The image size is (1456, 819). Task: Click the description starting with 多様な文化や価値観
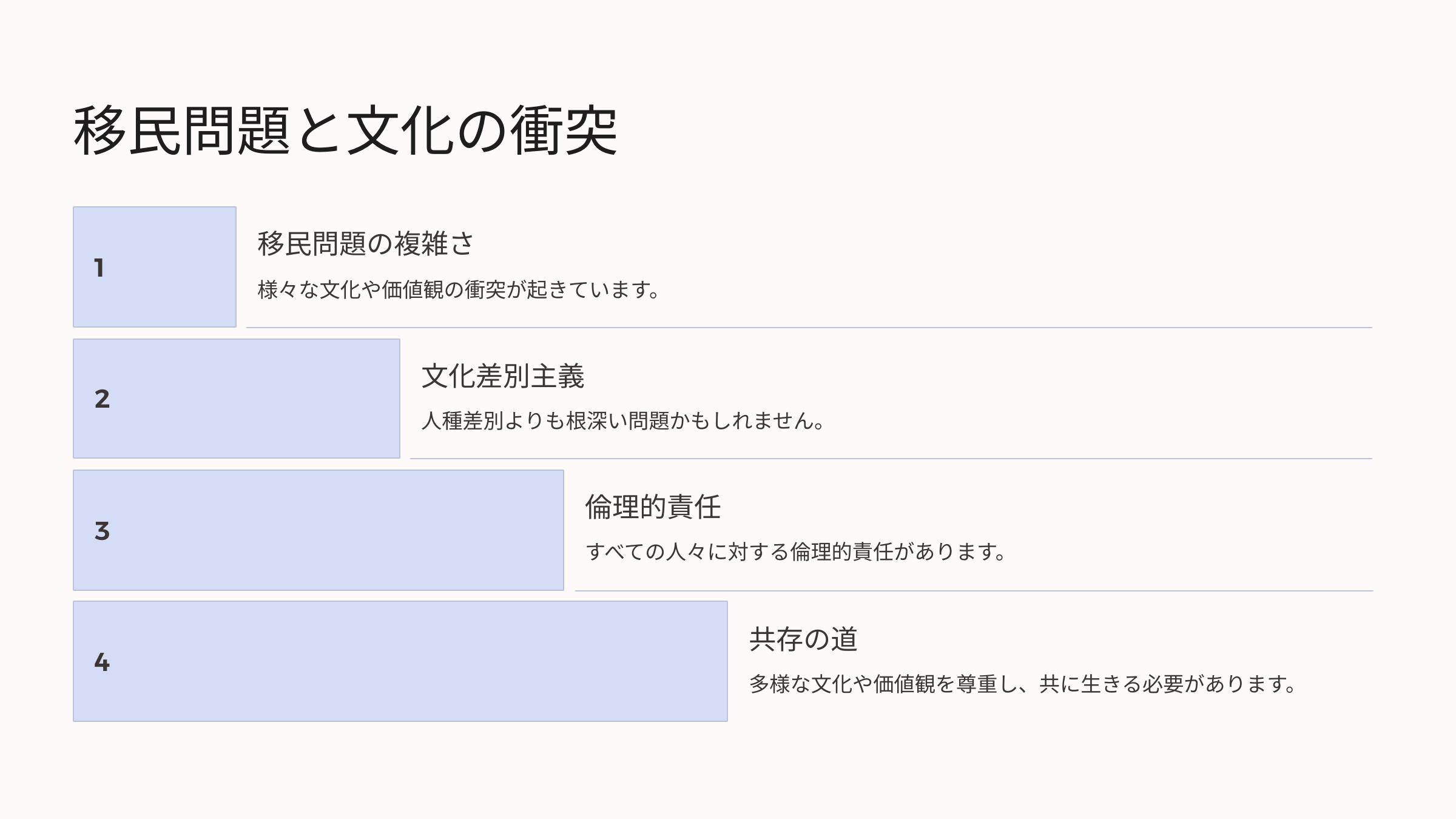pyautogui.click(x=1023, y=684)
